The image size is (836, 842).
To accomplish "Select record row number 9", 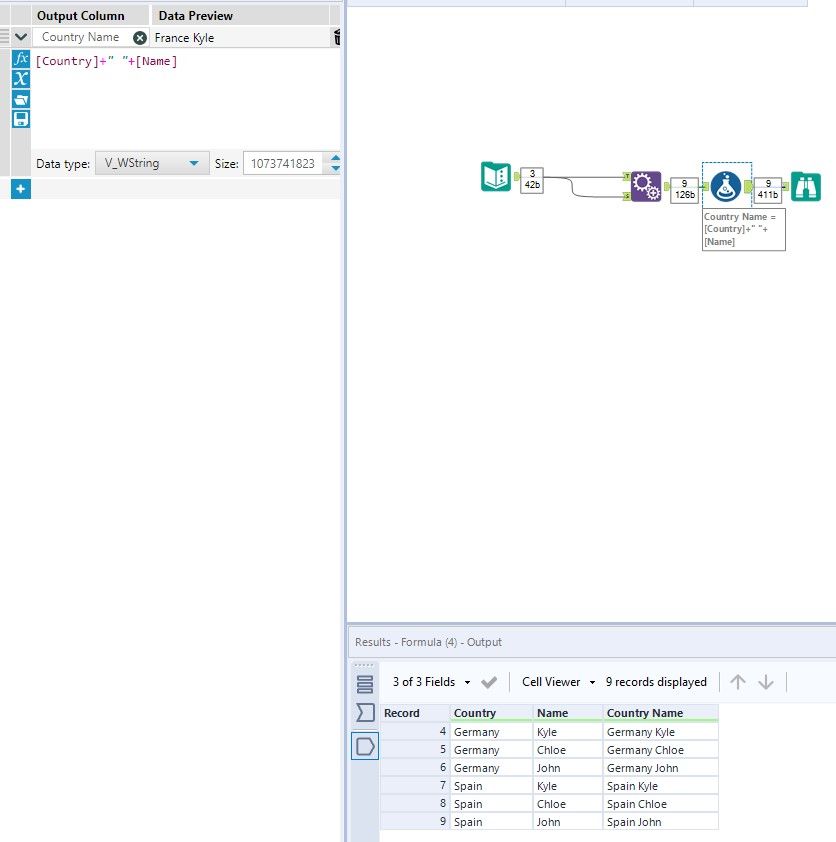I will pyautogui.click(x=415, y=822).
